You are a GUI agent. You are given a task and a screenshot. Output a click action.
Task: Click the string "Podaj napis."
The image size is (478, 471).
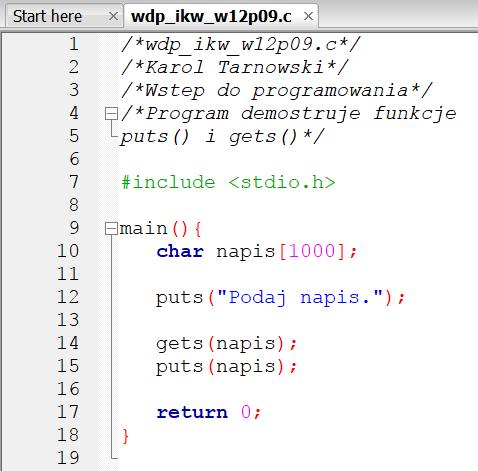click(300, 297)
